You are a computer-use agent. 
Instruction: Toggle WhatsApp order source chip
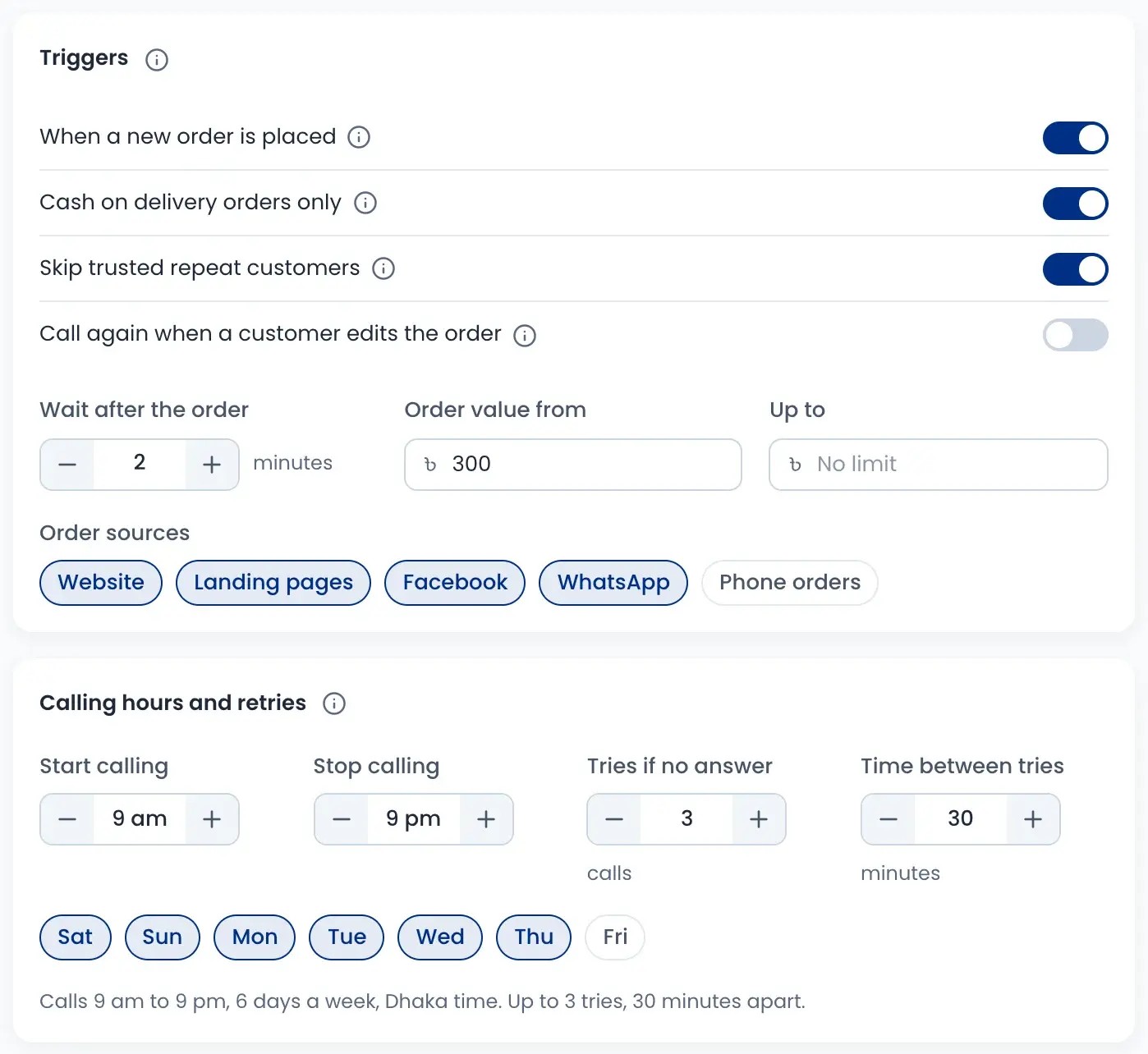point(613,583)
